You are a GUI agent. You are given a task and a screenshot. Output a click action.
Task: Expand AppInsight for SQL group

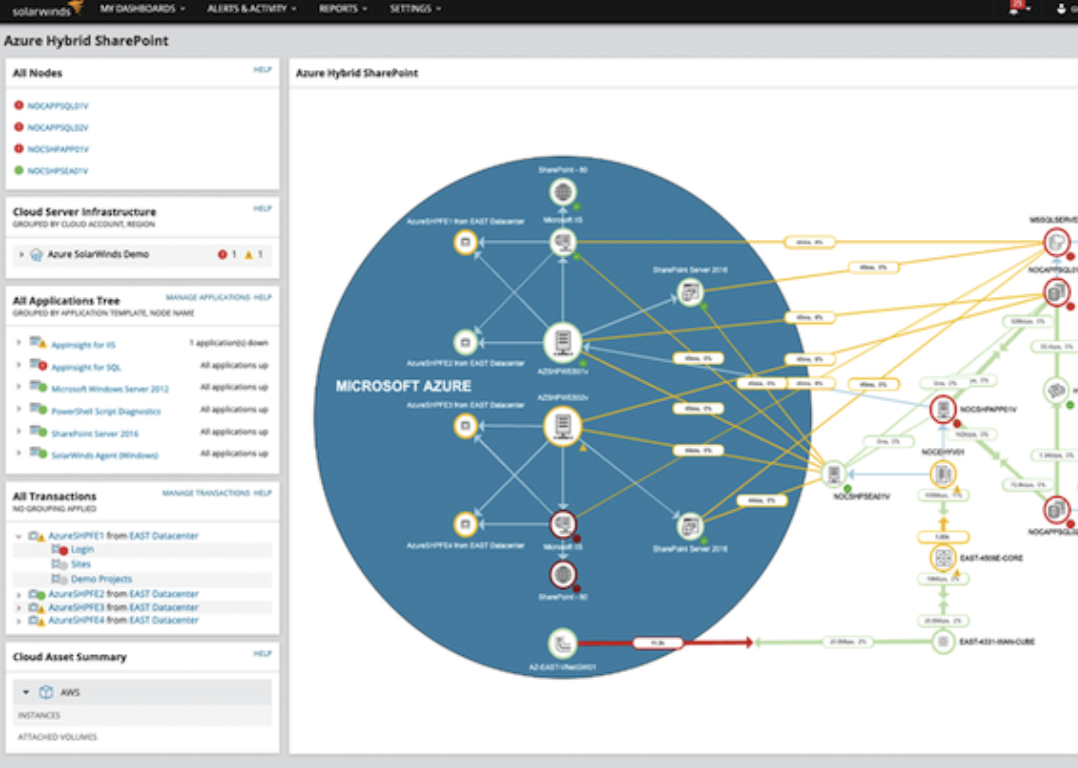(19, 364)
